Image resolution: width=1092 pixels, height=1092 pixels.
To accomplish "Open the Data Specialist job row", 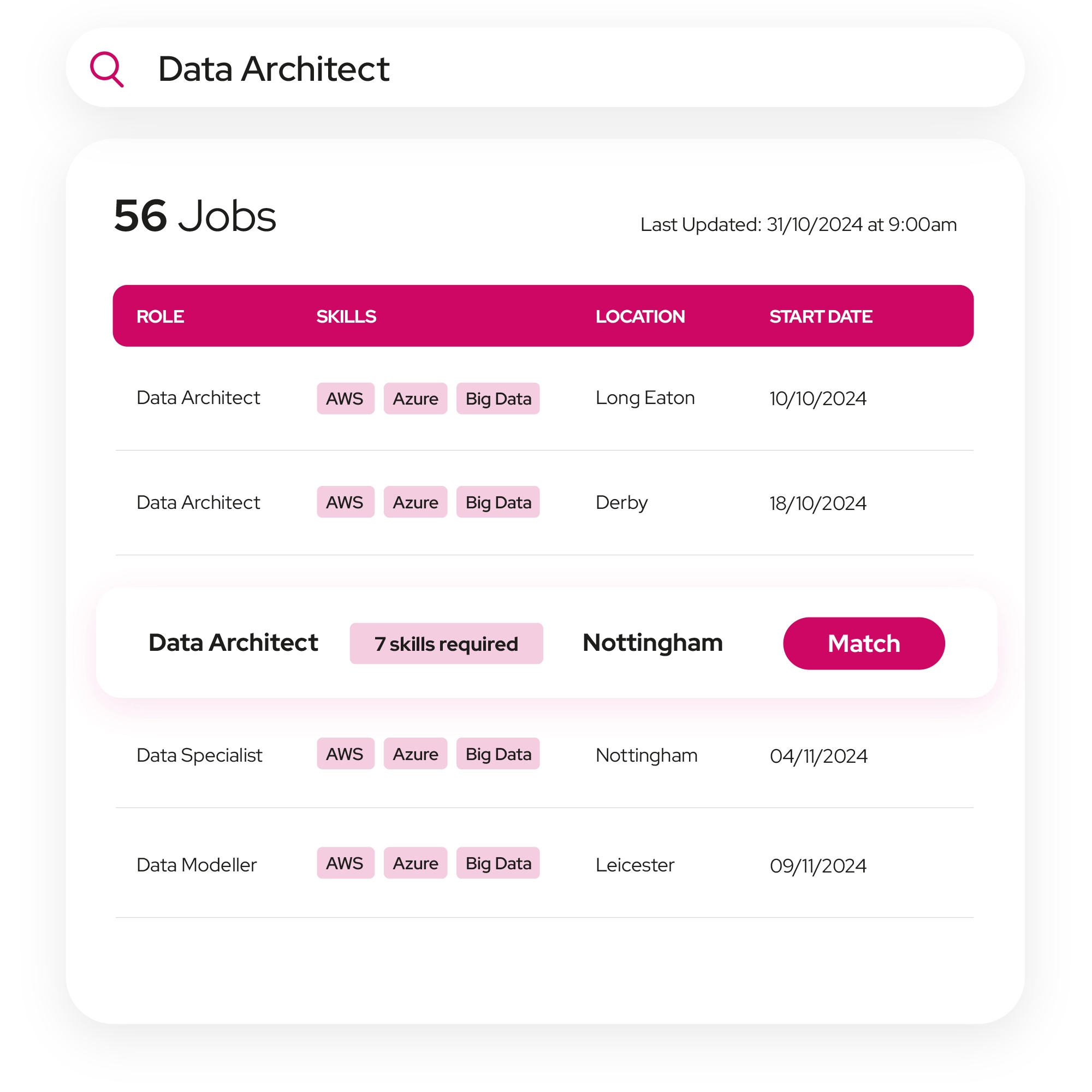I will [199, 755].
